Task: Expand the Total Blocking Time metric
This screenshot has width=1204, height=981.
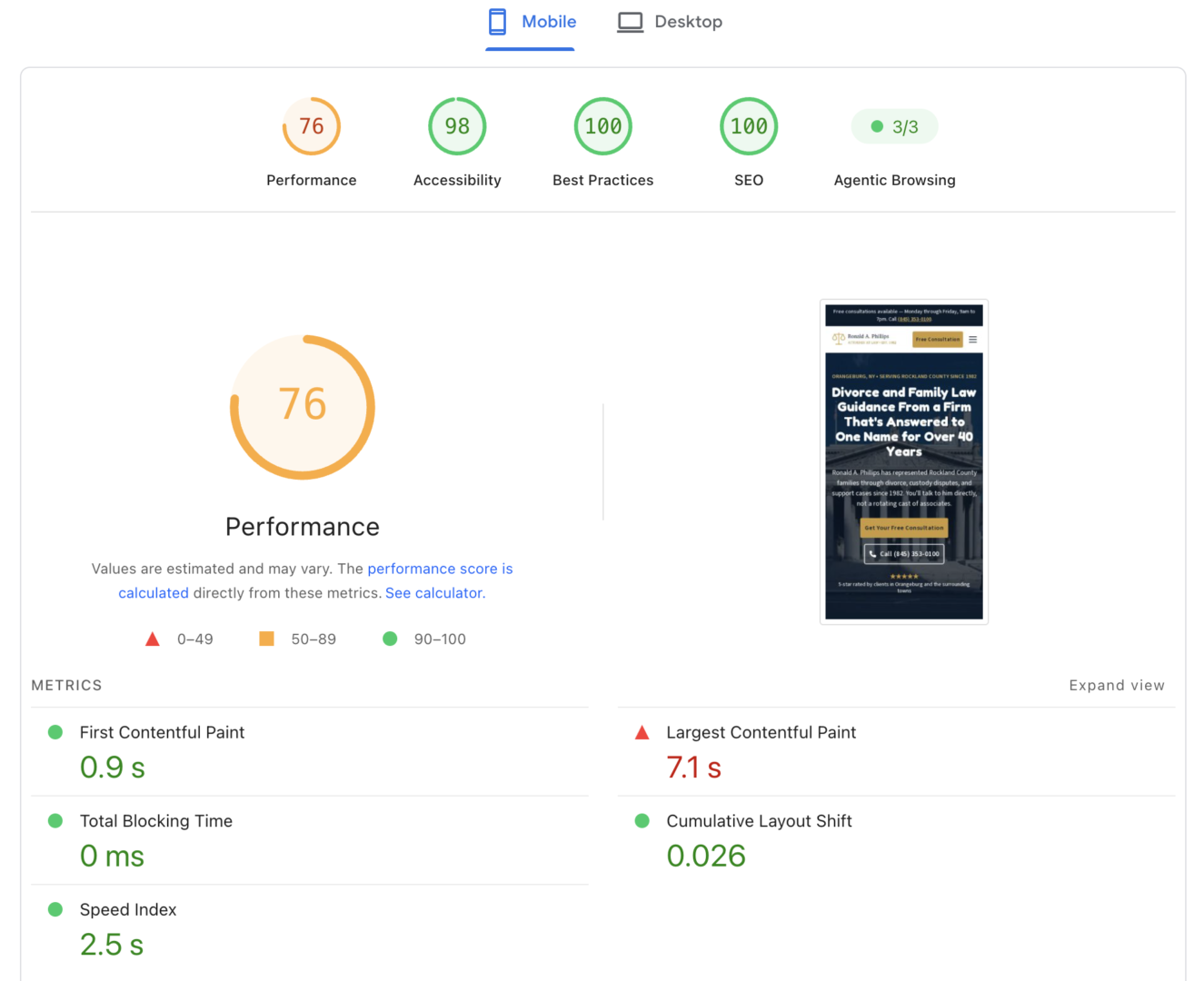Action: (310, 840)
